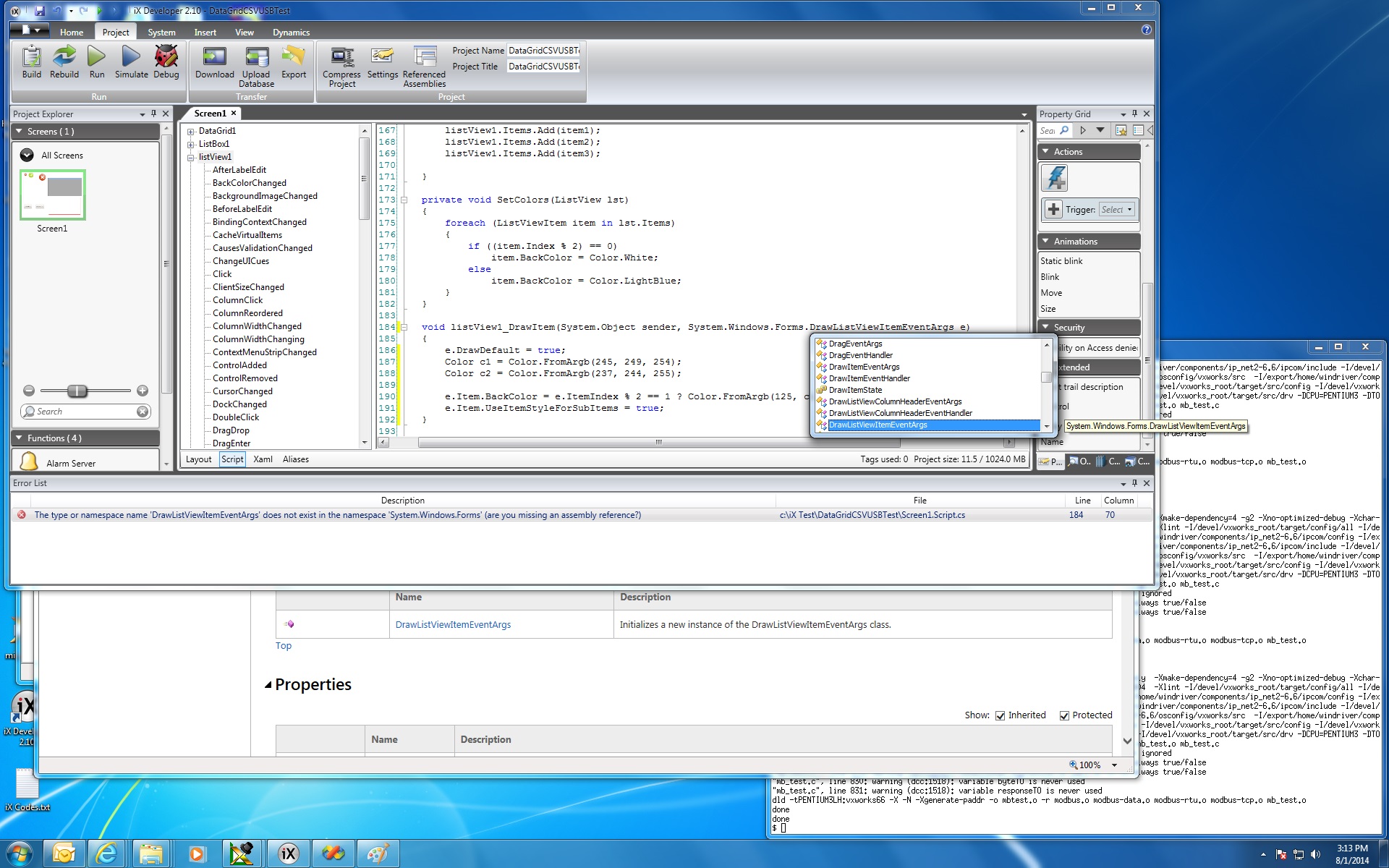
Task: Click the Top link in help page
Action: pyautogui.click(x=284, y=646)
